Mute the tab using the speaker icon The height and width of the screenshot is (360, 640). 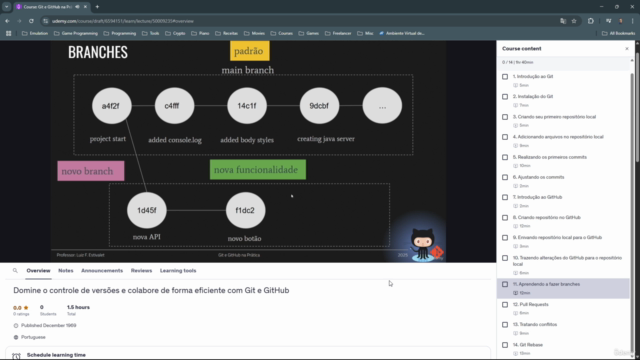[x=78, y=7]
